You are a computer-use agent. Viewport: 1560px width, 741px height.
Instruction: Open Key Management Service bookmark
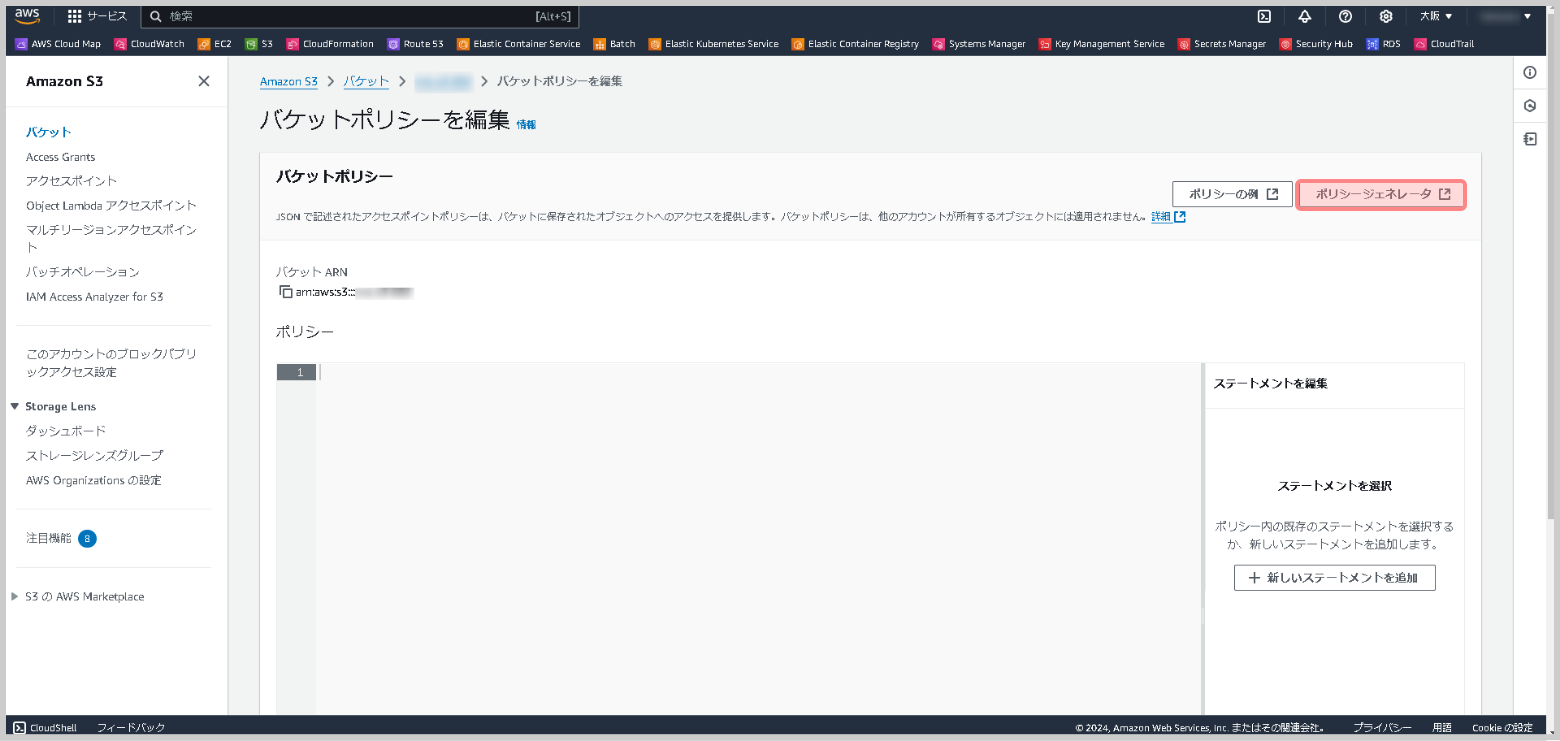pos(1101,44)
